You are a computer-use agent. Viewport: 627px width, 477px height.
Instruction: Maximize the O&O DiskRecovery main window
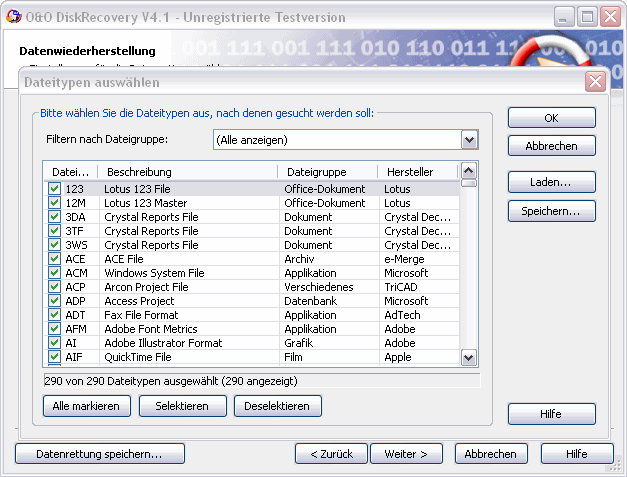(x=587, y=16)
